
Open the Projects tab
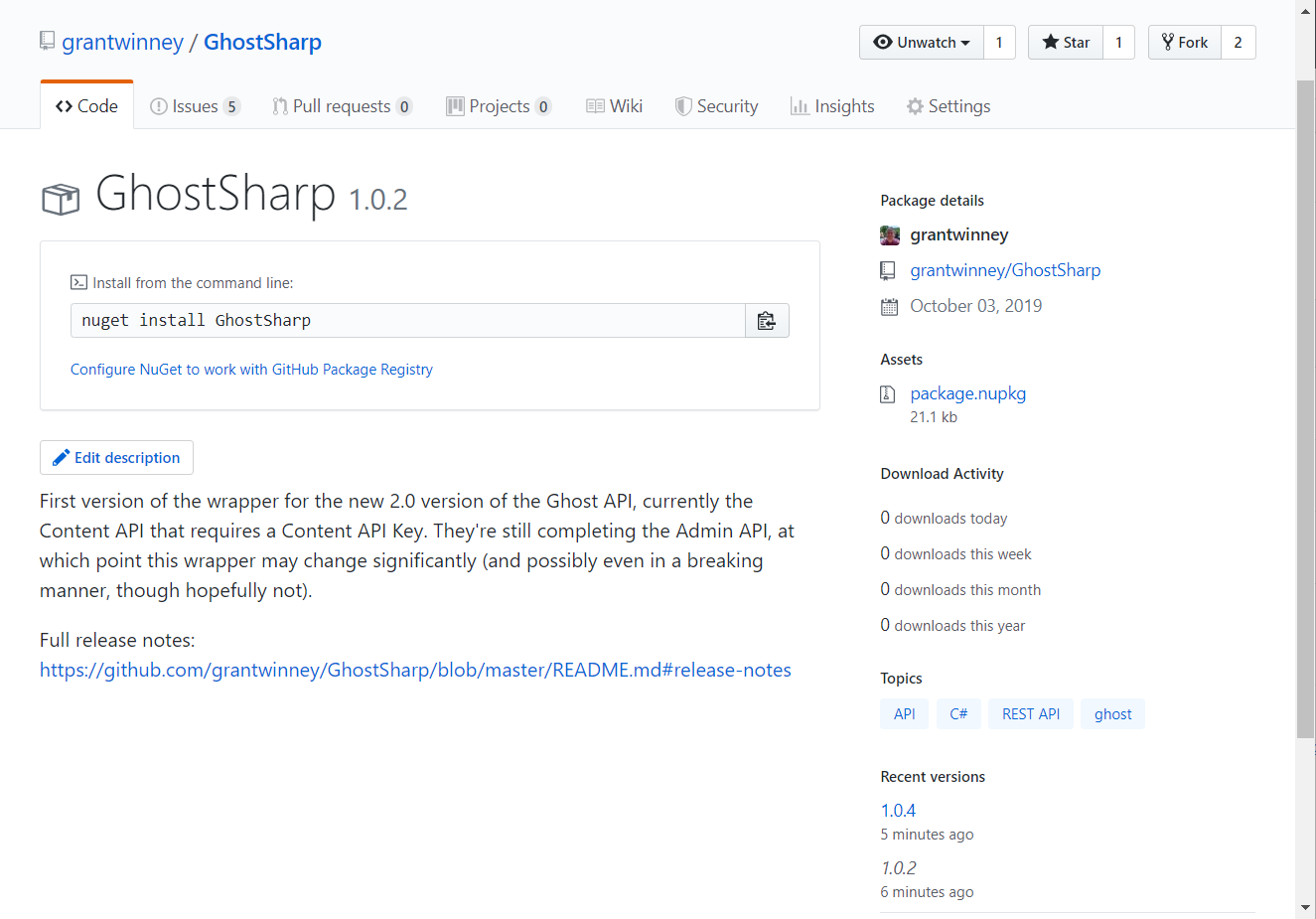pyautogui.click(x=499, y=106)
